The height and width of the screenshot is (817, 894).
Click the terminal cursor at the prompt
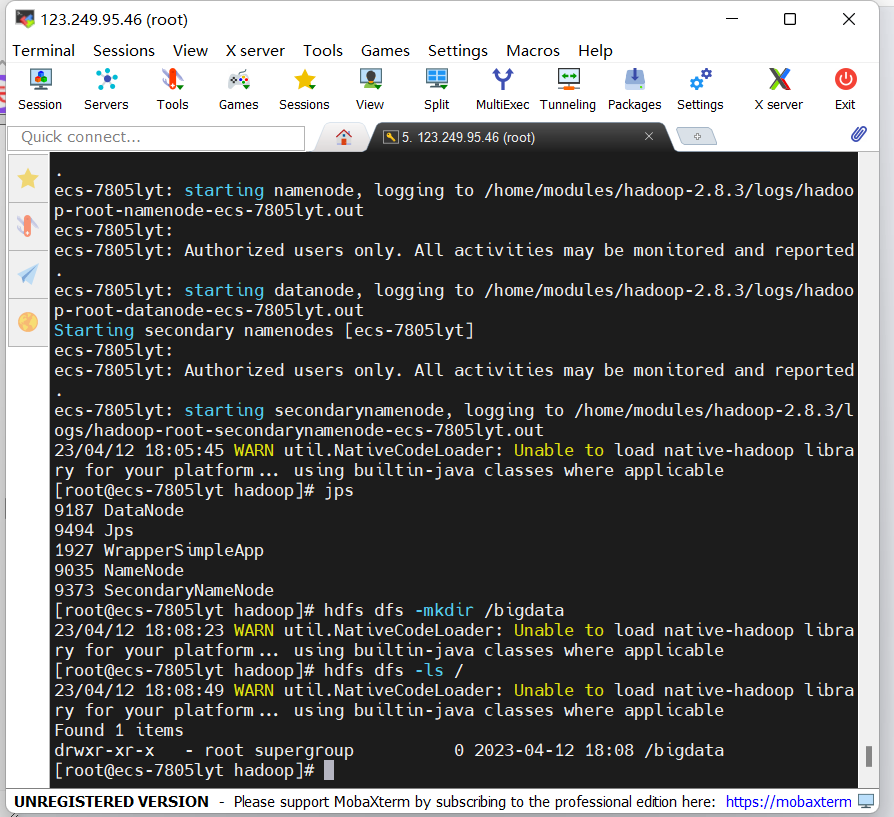pos(329,771)
